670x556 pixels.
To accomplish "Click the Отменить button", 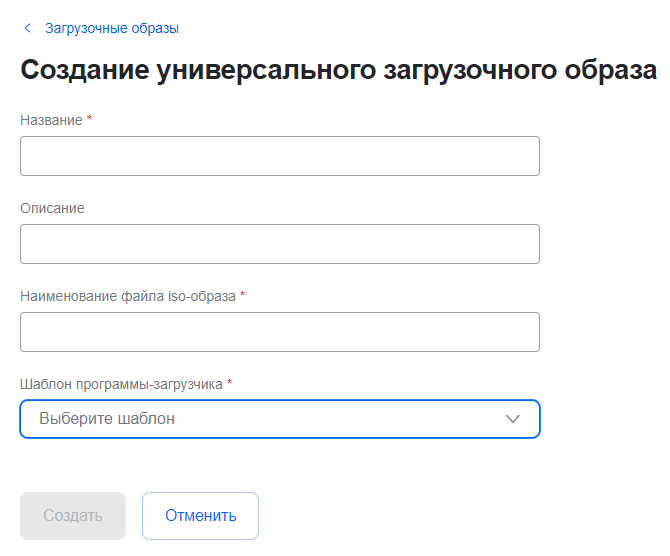I will point(200,516).
